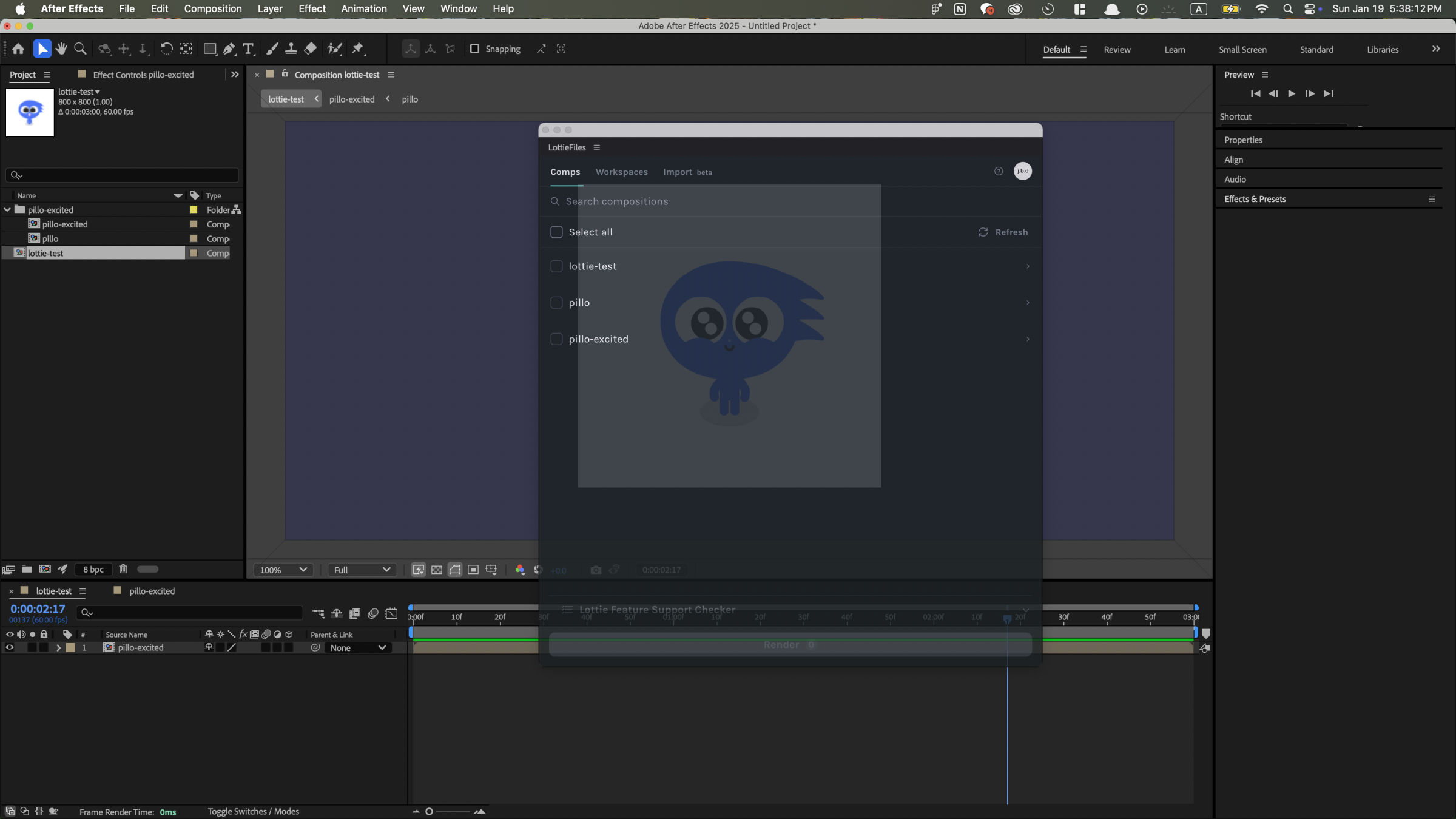Click the timeline zoom slider

click(x=447, y=811)
